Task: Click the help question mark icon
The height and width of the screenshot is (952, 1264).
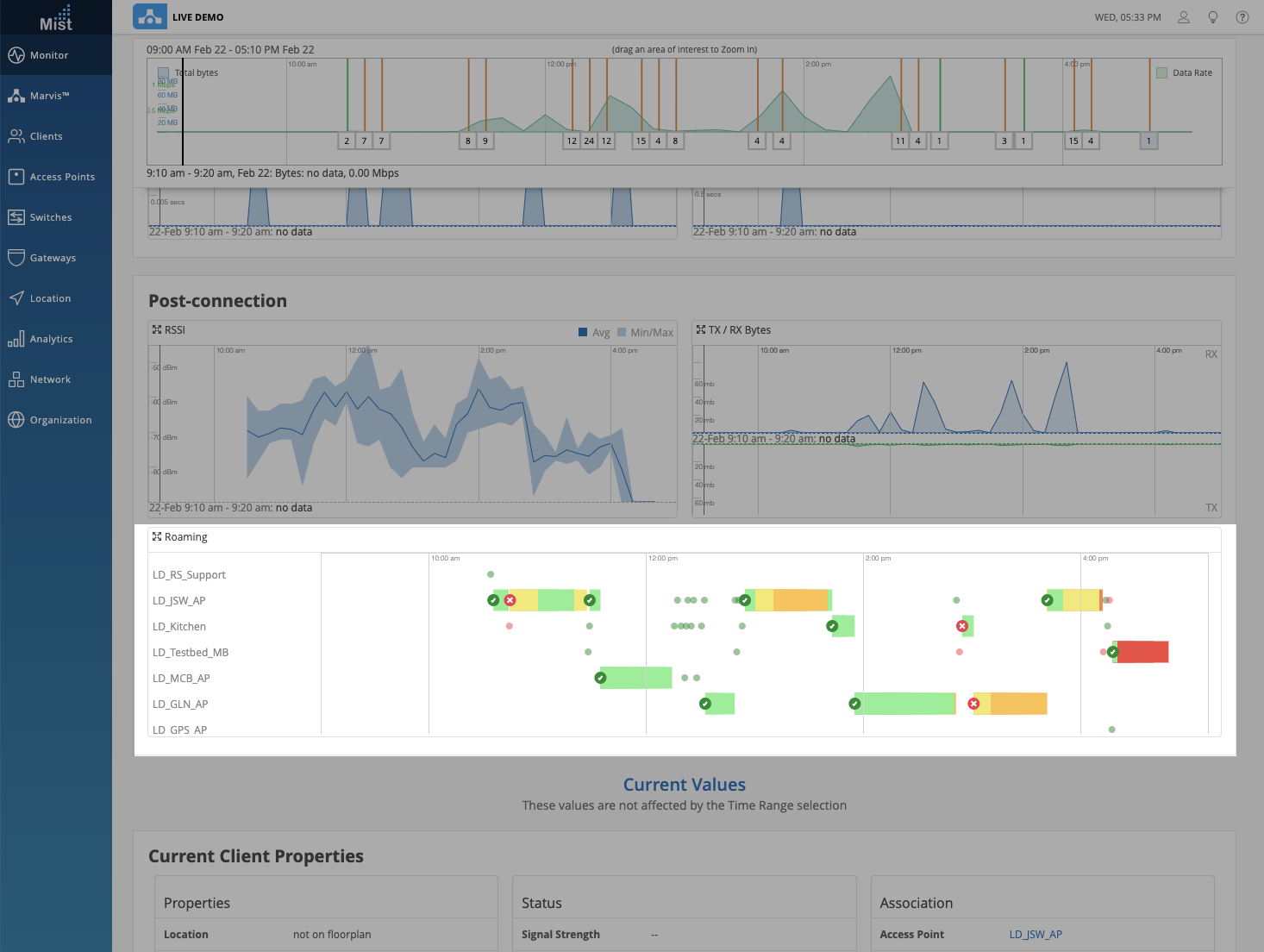Action: click(x=1242, y=17)
